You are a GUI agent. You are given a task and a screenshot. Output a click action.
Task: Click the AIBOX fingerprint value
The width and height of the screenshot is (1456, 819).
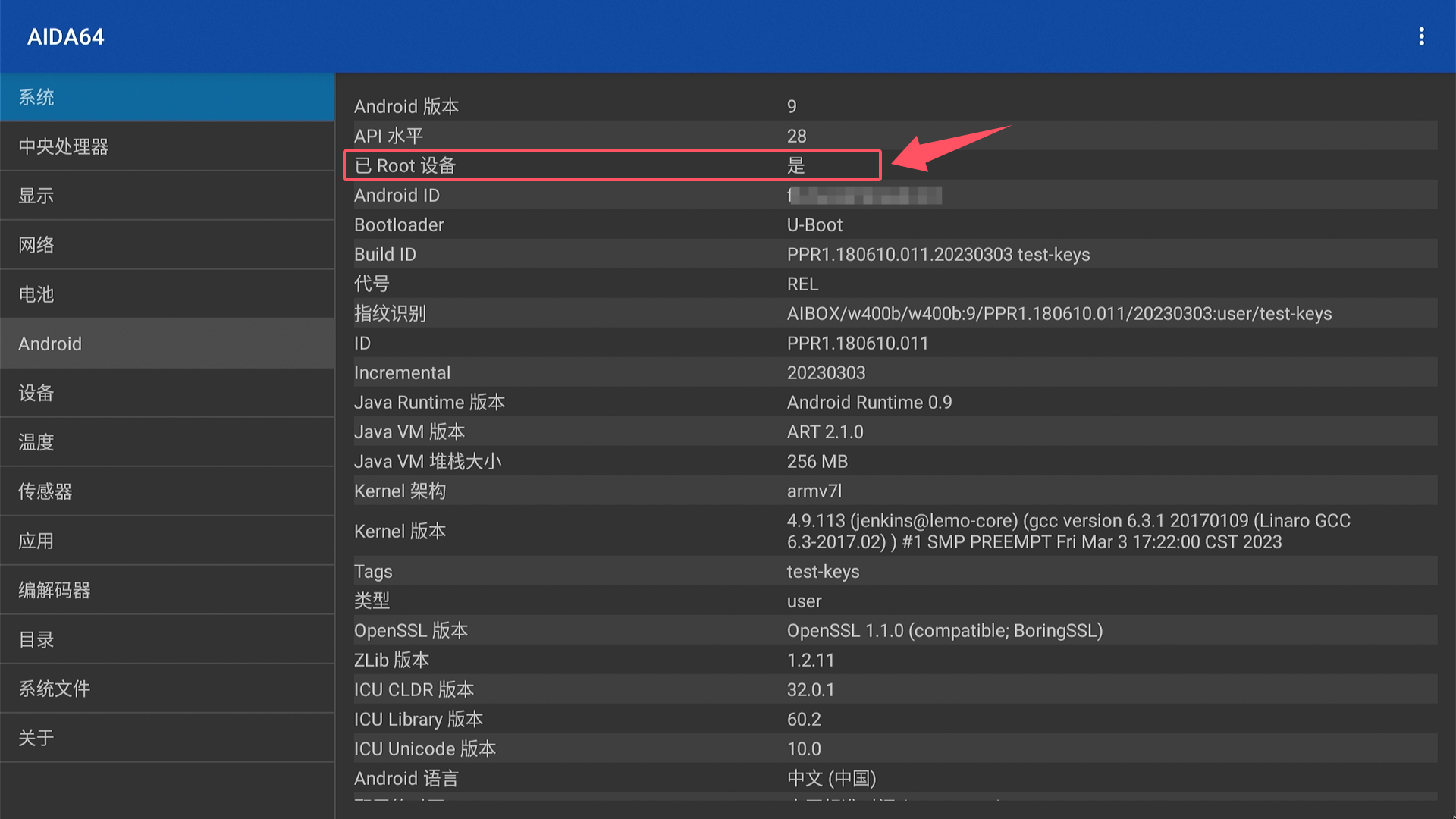pyautogui.click(x=1059, y=313)
